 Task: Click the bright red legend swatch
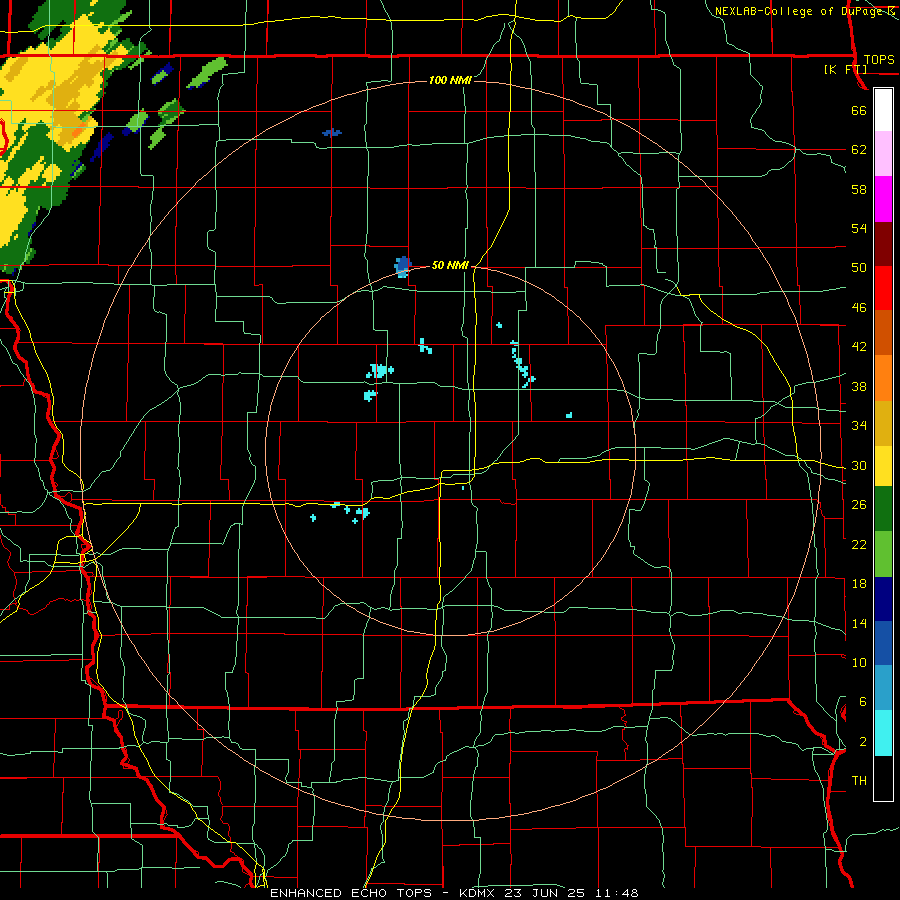coord(883,289)
